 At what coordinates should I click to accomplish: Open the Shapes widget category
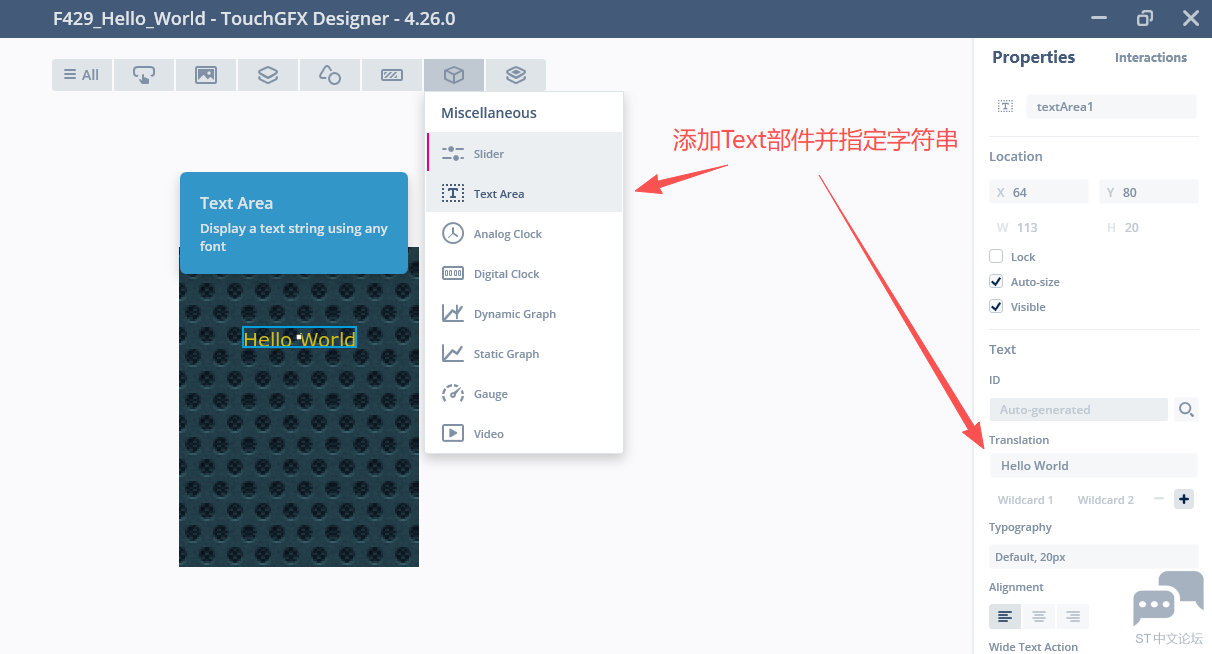click(330, 75)
